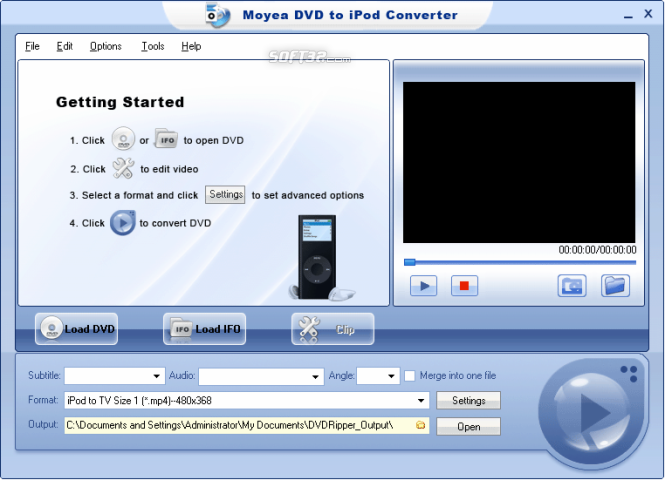Play the preview video

pos(423,285)
